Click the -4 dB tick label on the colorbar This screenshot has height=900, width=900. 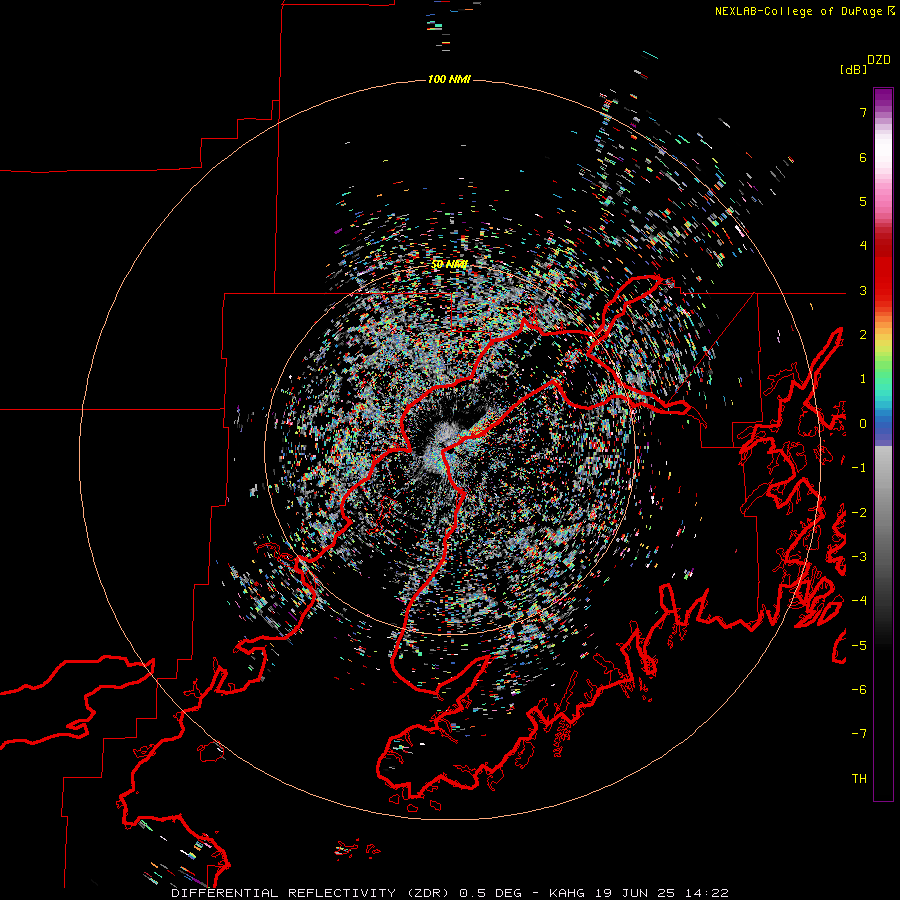click(859, 601)
